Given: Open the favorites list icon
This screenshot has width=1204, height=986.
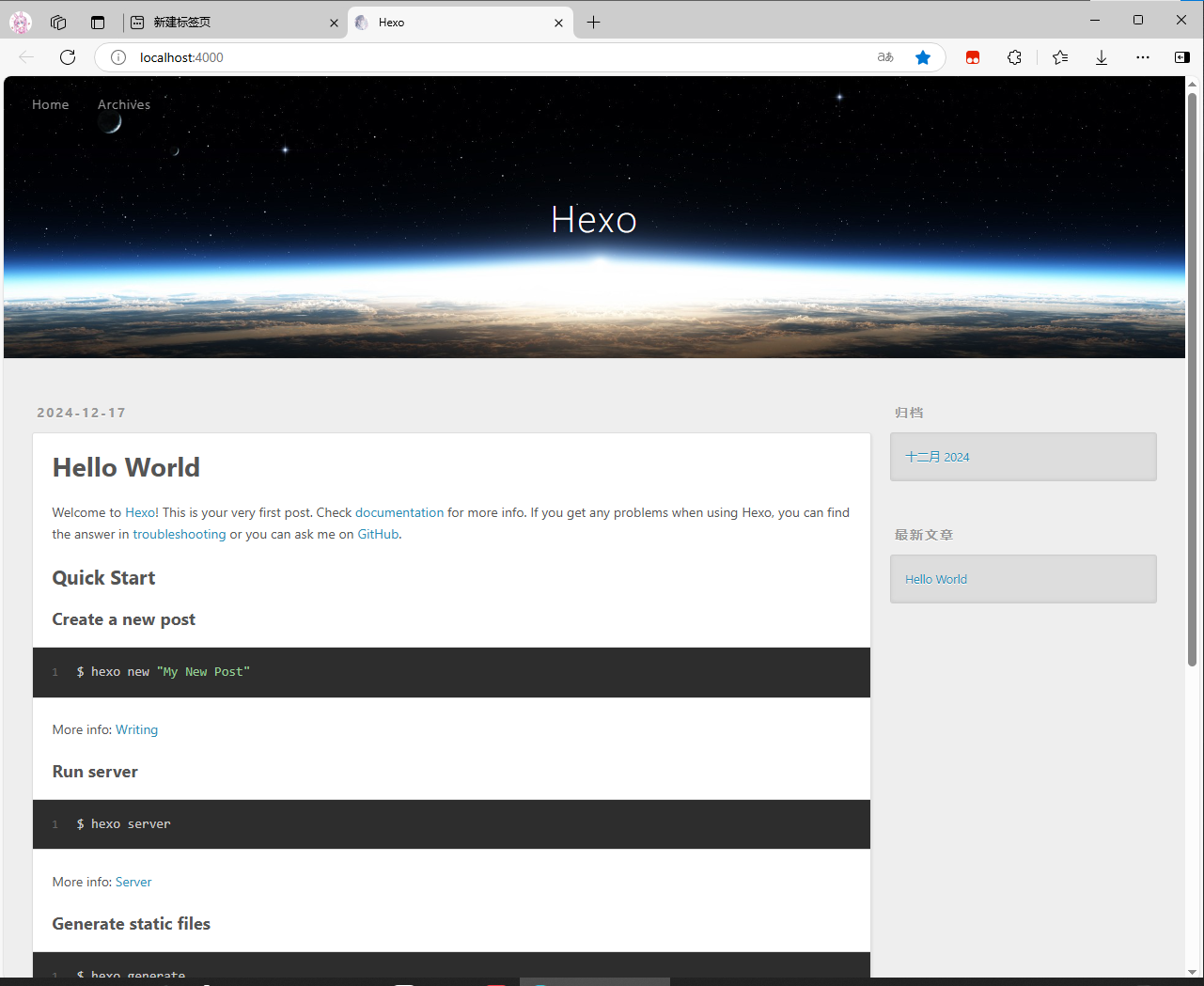Looking at the screenshot, I should (1060, 57).
